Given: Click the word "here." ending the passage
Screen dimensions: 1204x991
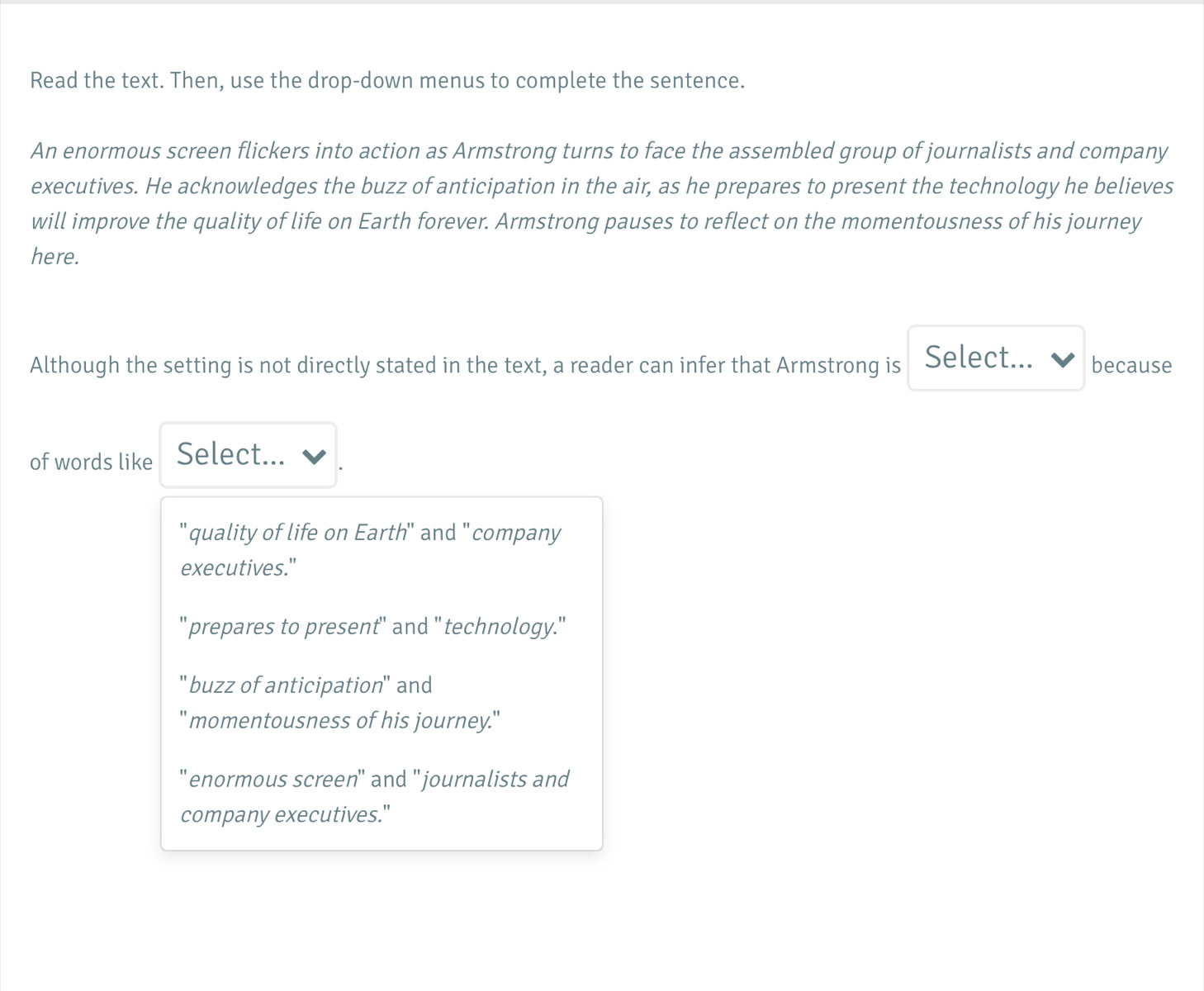Looking at the screenshot, I should [x=55, y=257].
